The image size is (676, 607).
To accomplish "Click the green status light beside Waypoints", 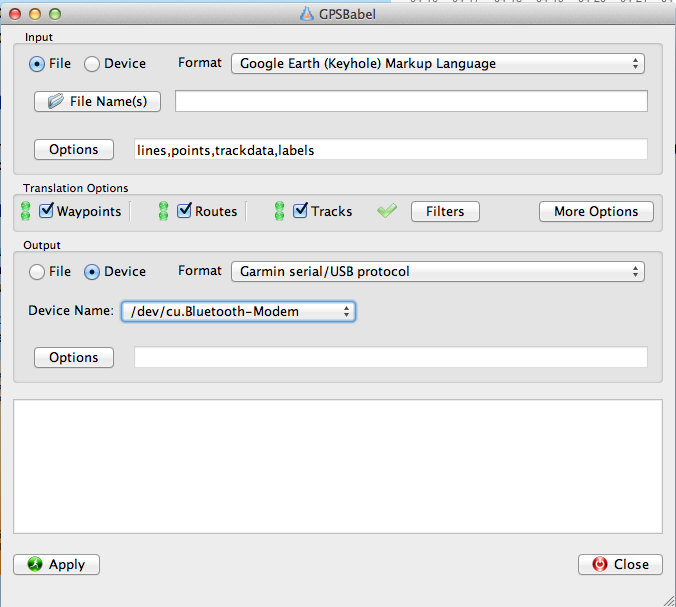I will pos(25,211).
